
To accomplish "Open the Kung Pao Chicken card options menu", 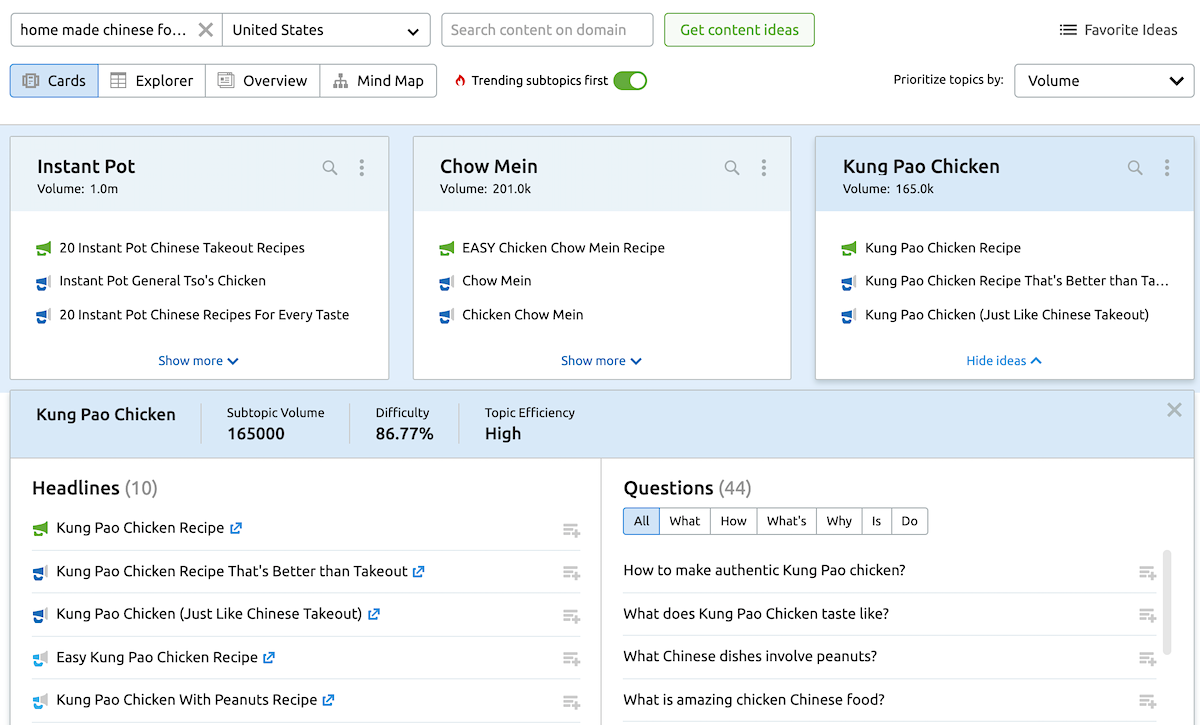I will tap(1167, 168).
